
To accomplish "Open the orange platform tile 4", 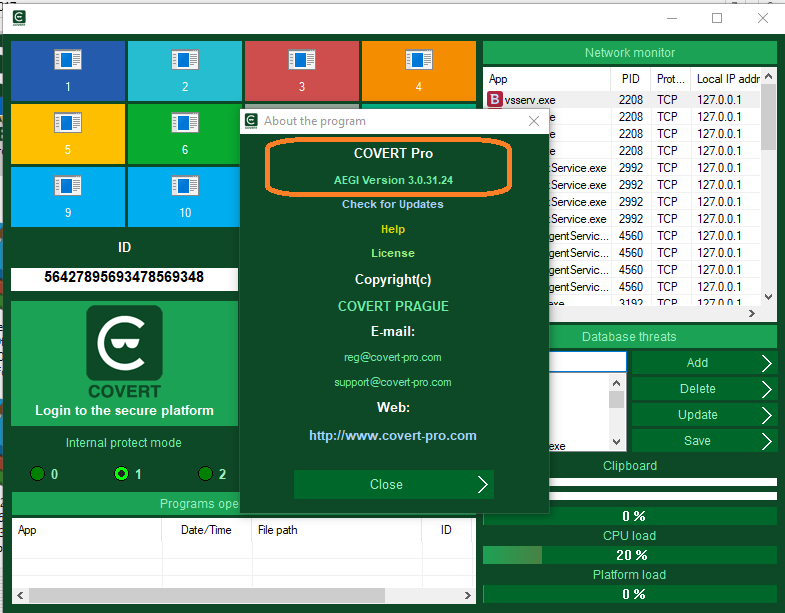I will click(419, 71).
